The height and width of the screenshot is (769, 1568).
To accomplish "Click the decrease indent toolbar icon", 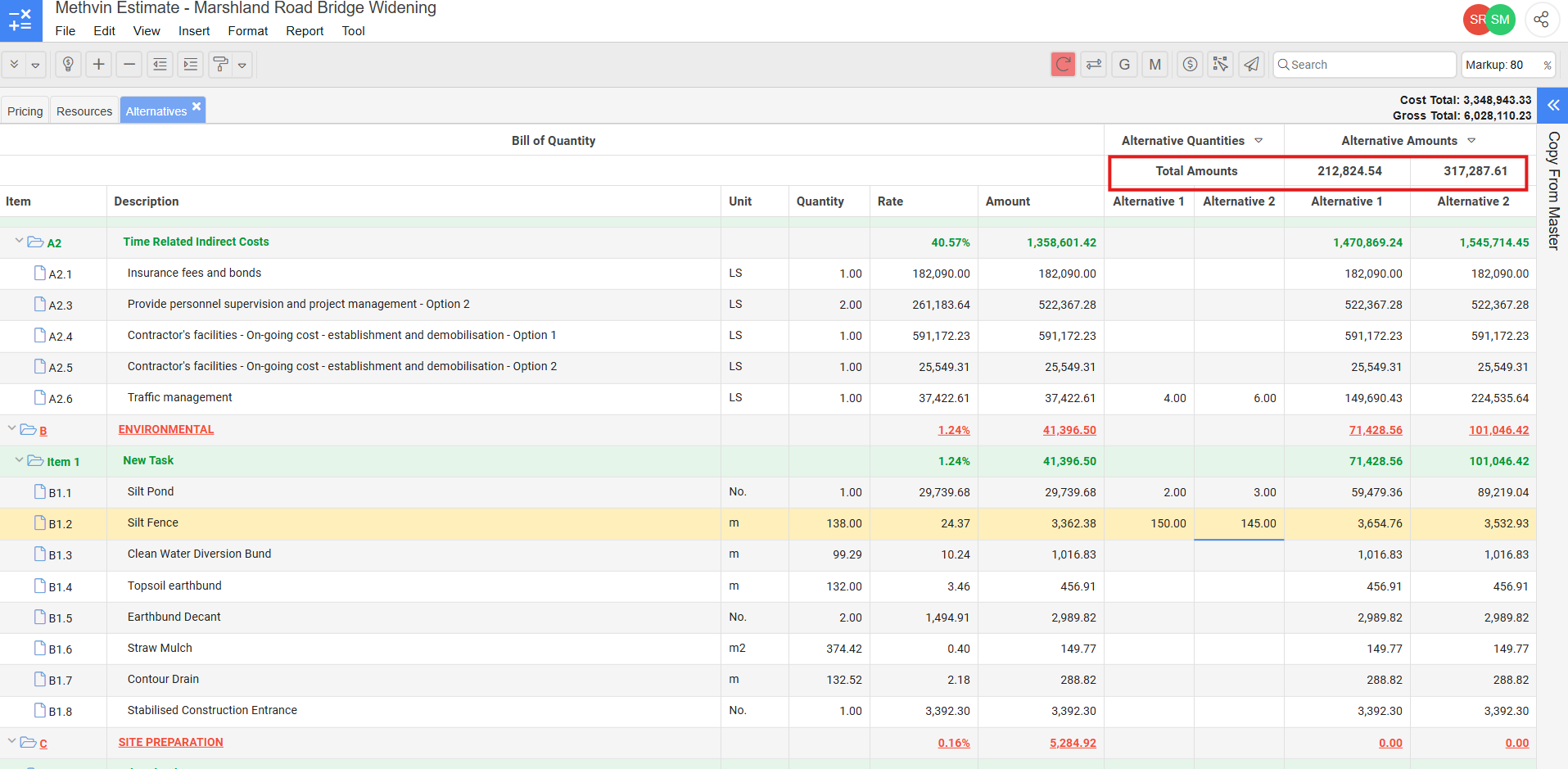I will (x=160, y=65).
